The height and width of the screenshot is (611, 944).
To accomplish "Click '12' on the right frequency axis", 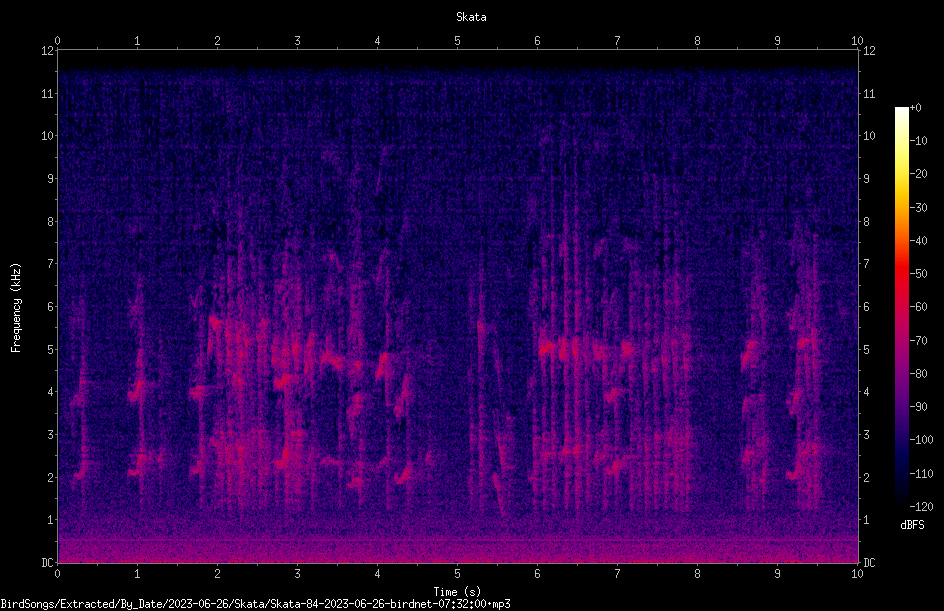I will 869,51.
